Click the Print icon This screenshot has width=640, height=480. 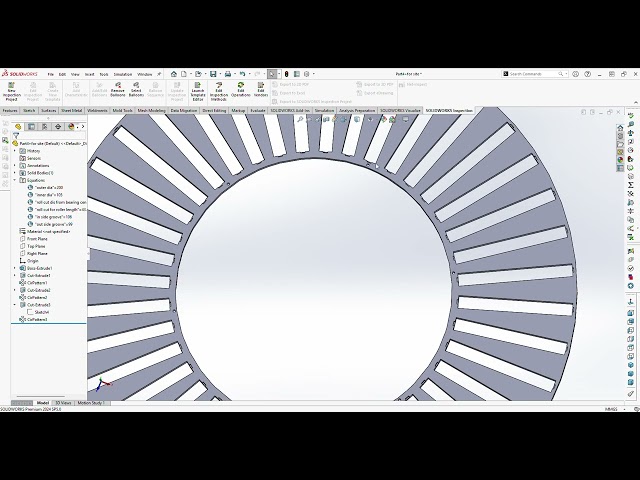[x=228, y=74]
